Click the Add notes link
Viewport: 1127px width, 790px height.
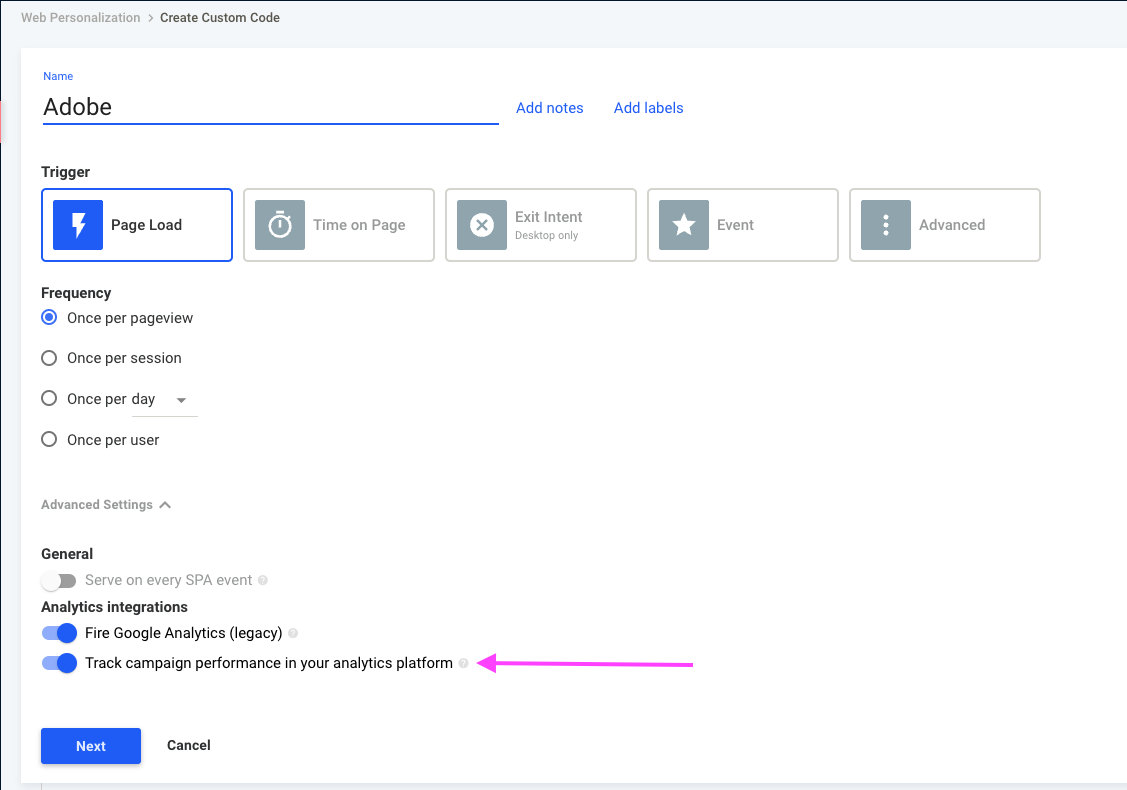pos(550,108)
